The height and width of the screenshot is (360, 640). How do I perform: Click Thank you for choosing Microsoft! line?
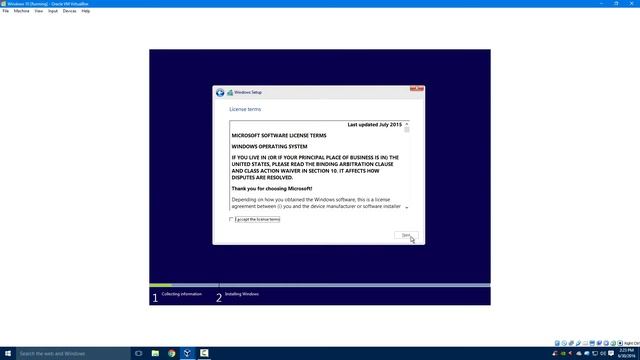pyautogui.click(x=272, y=189)
